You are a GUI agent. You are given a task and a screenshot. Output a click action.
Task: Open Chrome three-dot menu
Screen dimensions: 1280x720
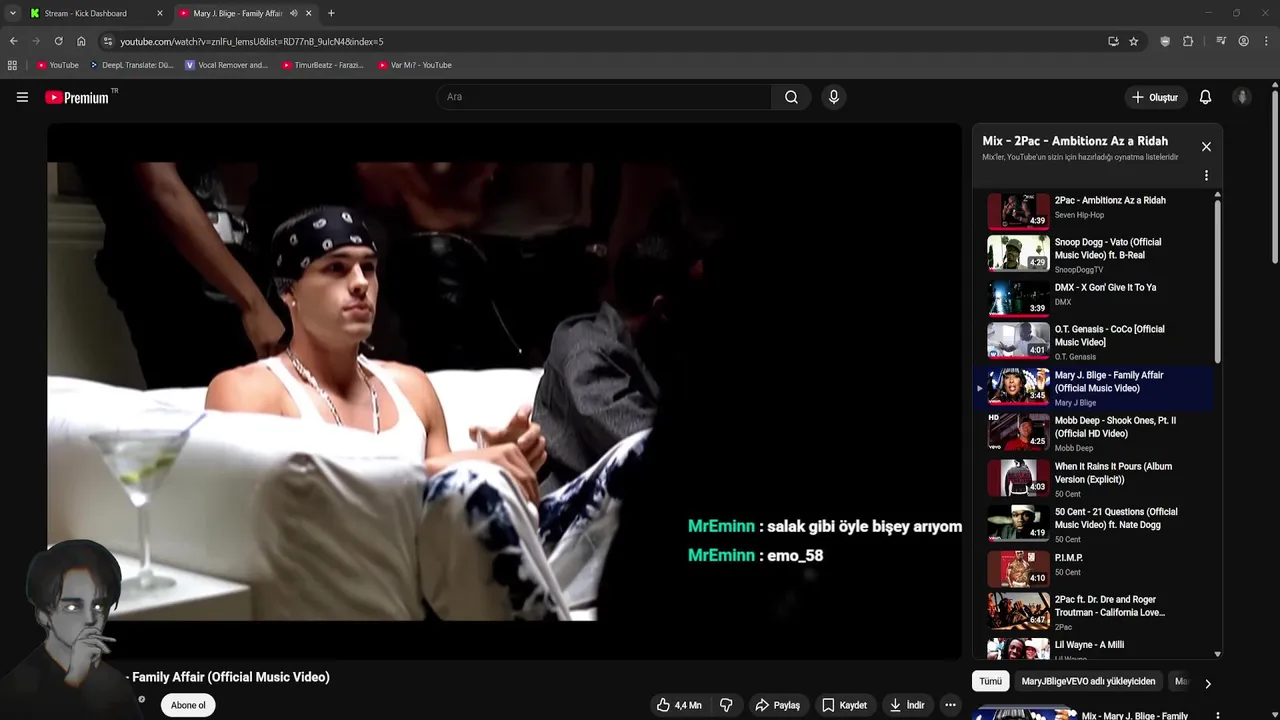pos(1265,41)
